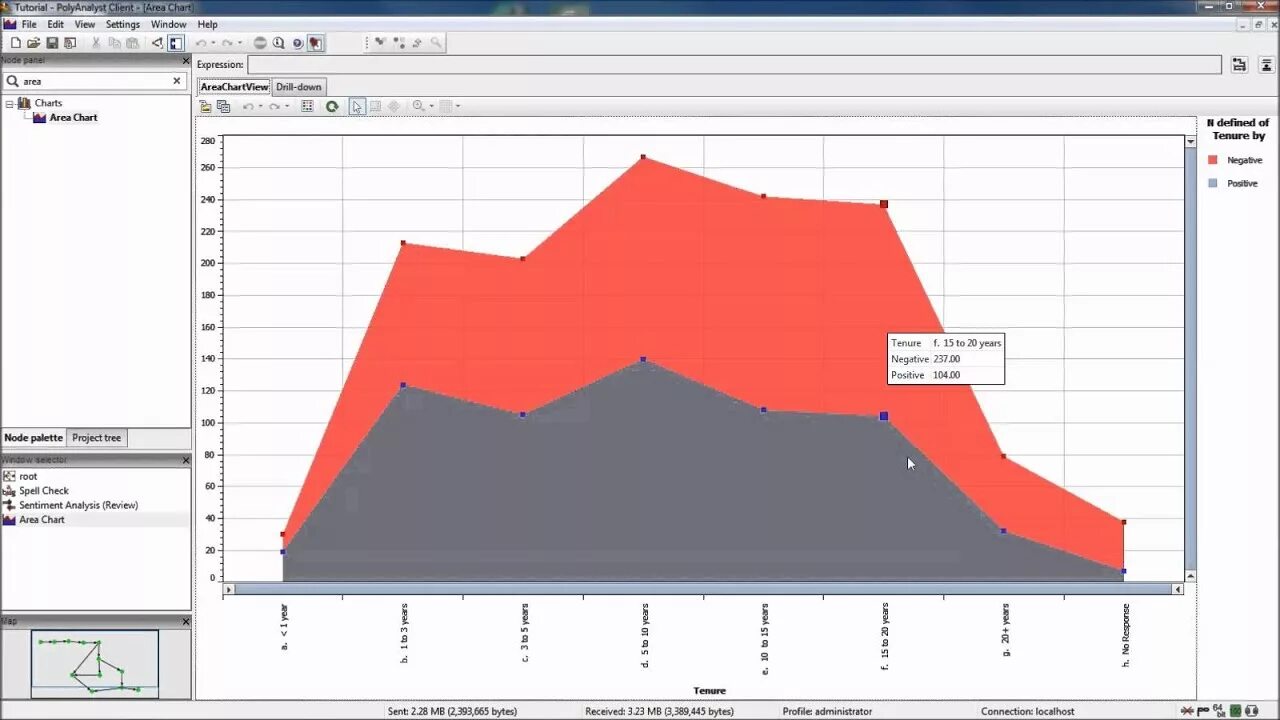Open the File menu

[x=29, y=24]
